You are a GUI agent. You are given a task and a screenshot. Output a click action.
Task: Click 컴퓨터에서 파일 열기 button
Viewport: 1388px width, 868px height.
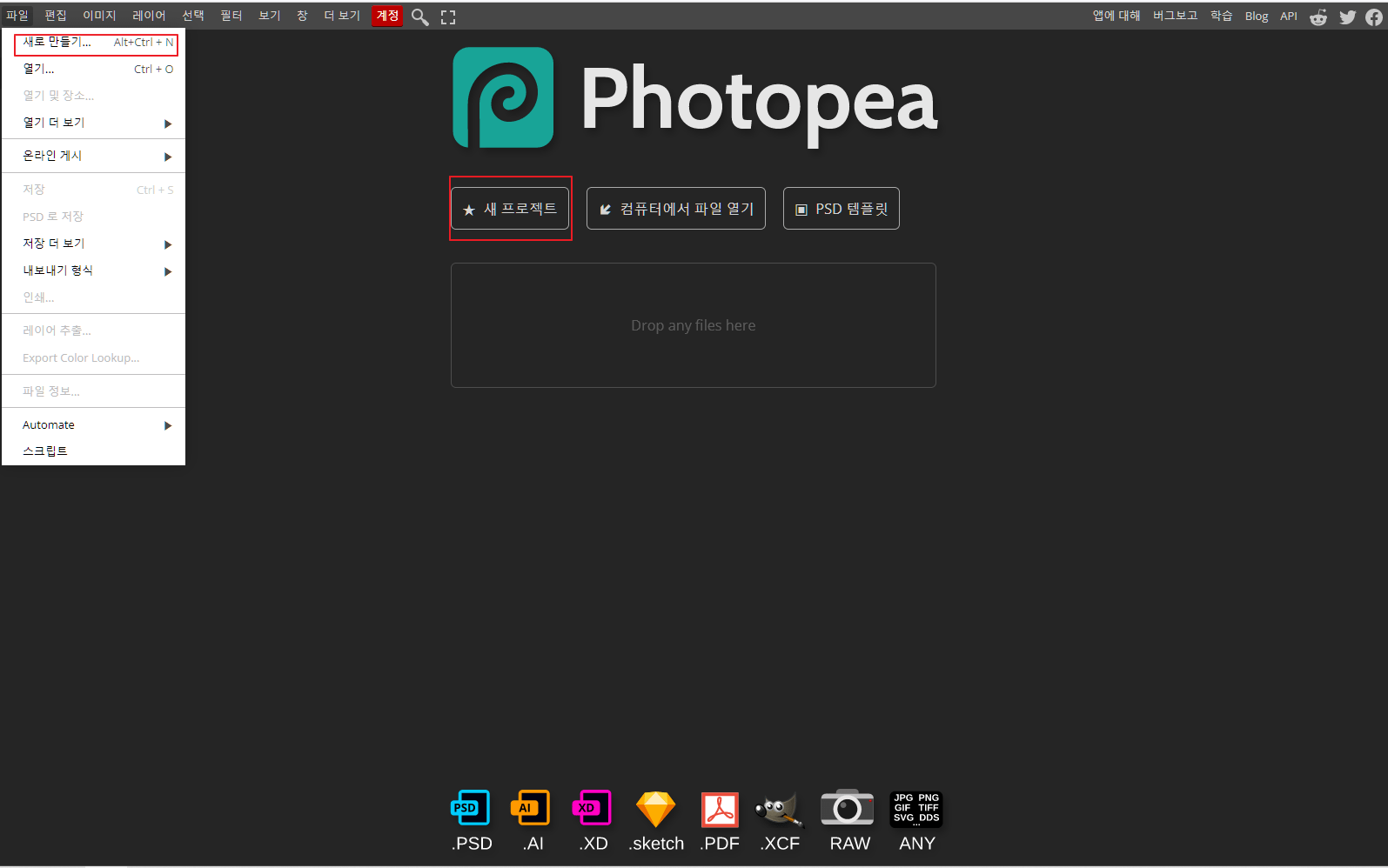(676, 209)
